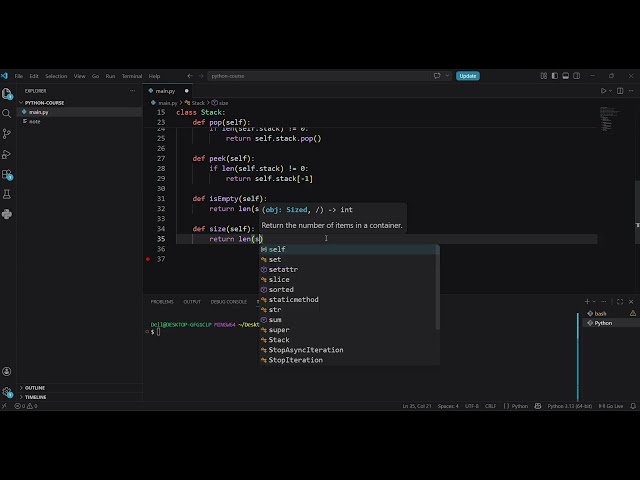Open the File menu

point(19,76)
